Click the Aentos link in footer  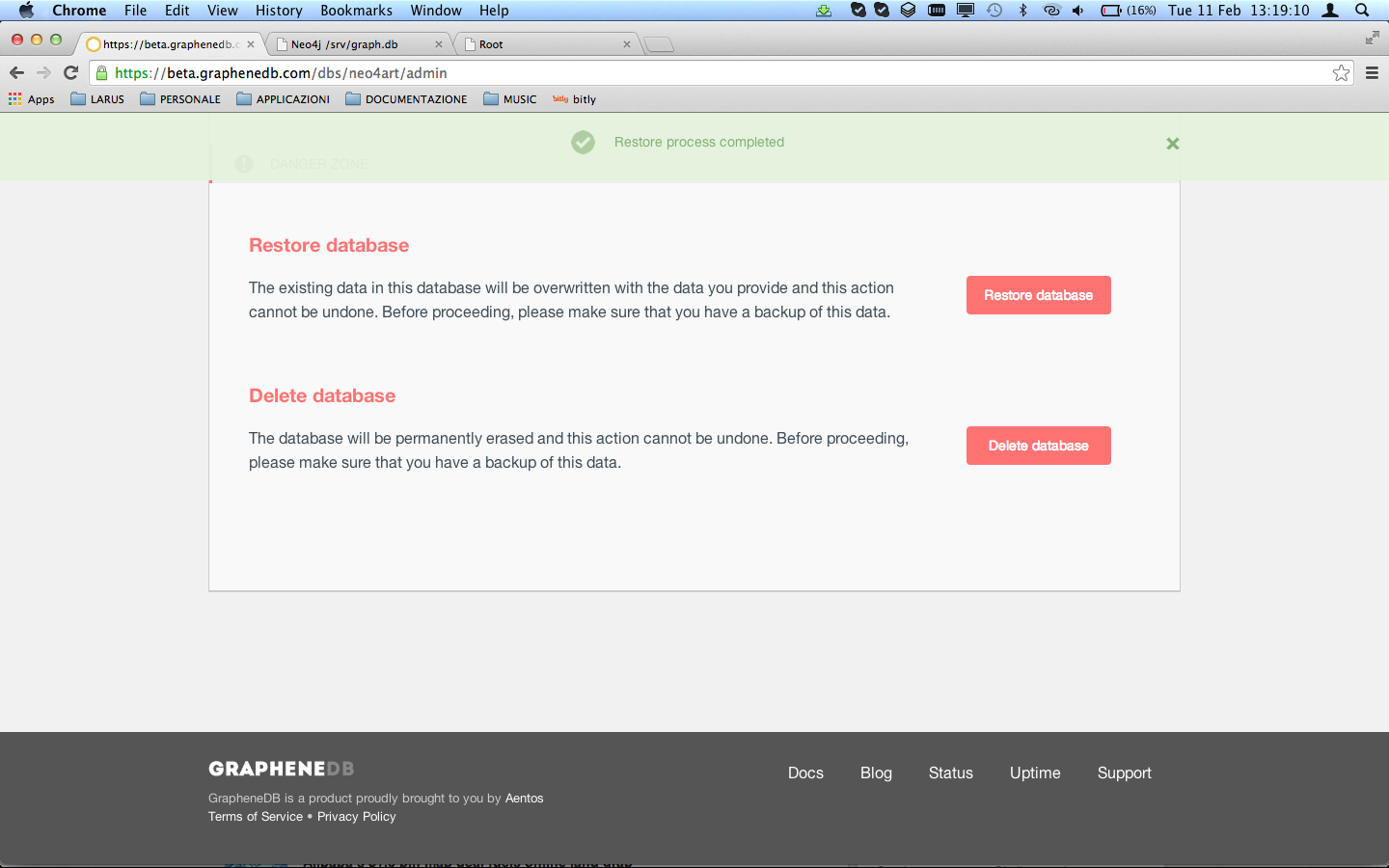tap(524, 798)
